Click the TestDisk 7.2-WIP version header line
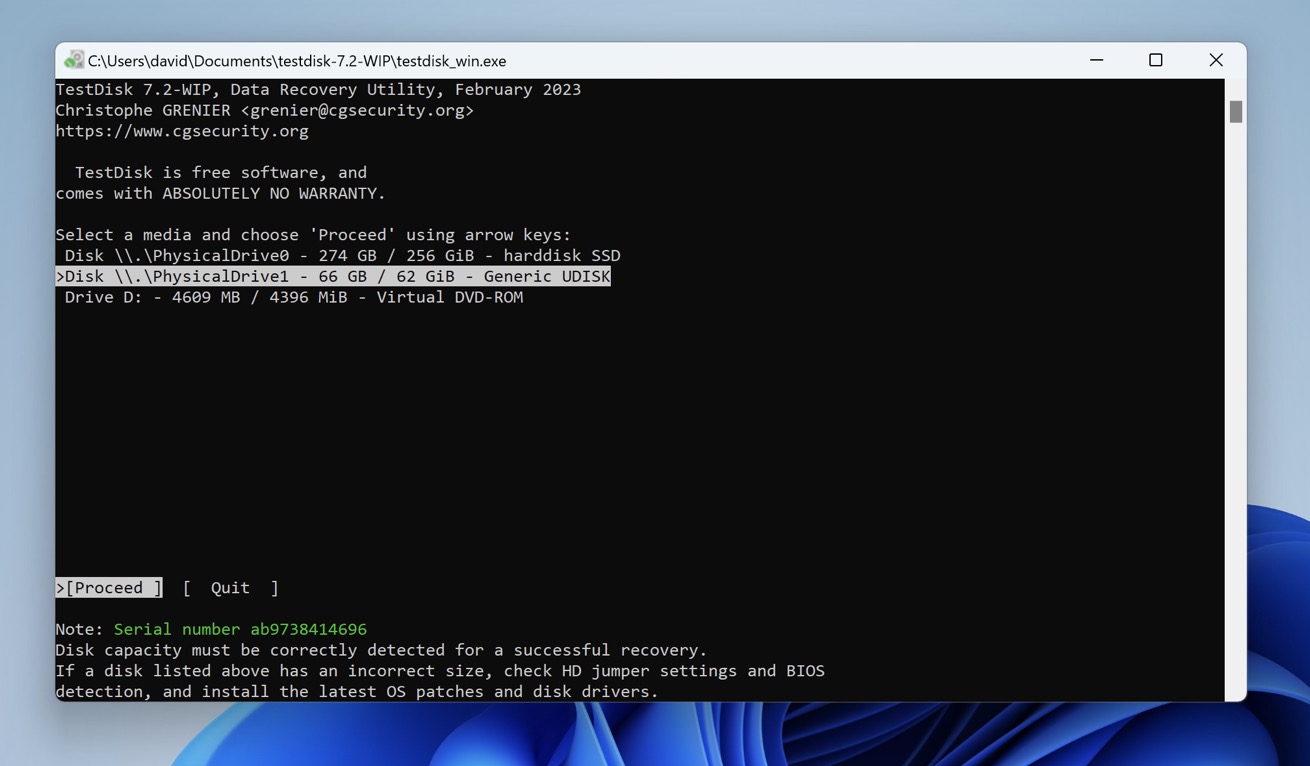This screenshot has width=1310, height=766. tap(318, 89)
